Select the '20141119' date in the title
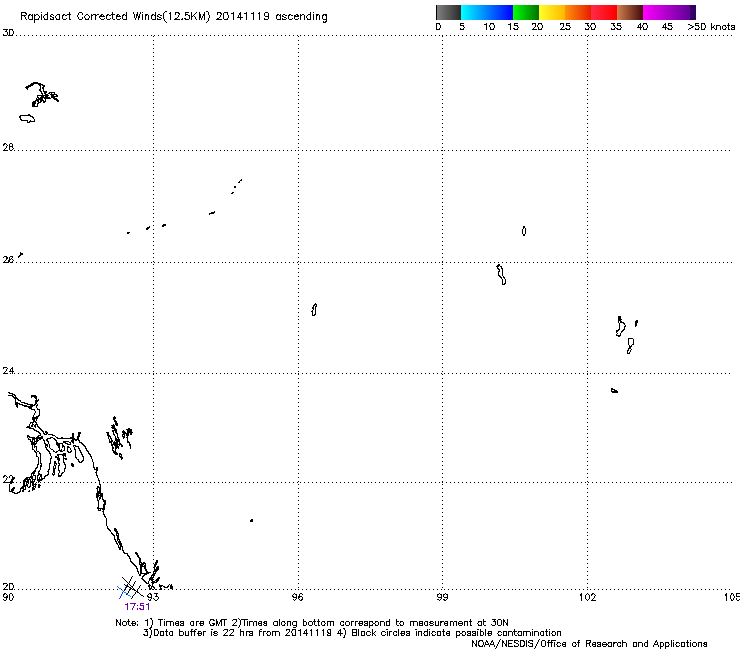Viewport: 740px width, 650px height. click(x=243, y=16)
